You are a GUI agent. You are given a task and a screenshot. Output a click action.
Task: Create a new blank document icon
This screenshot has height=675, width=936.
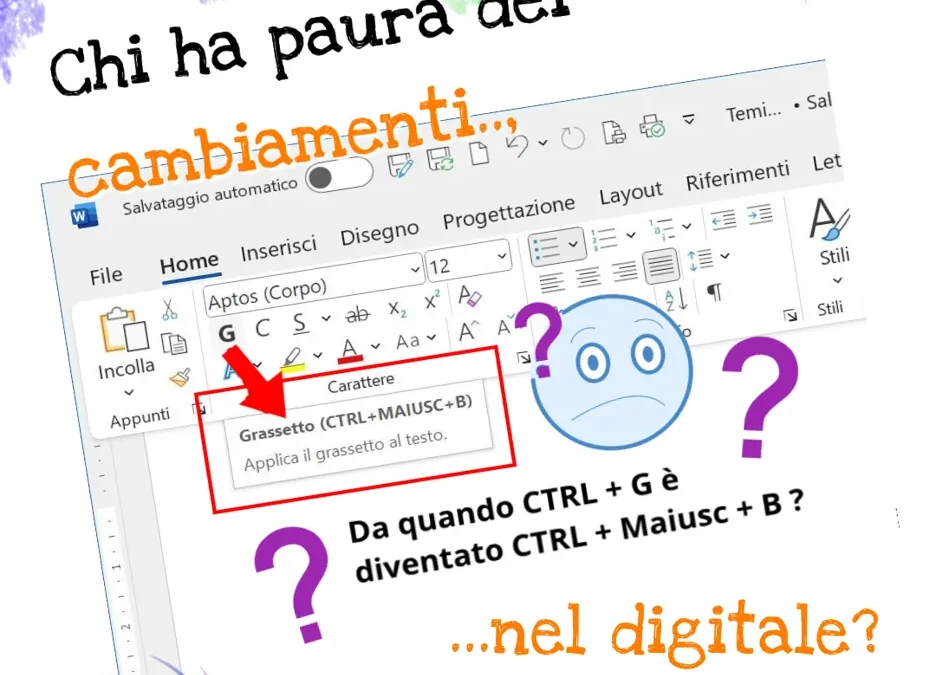(479, 153)
